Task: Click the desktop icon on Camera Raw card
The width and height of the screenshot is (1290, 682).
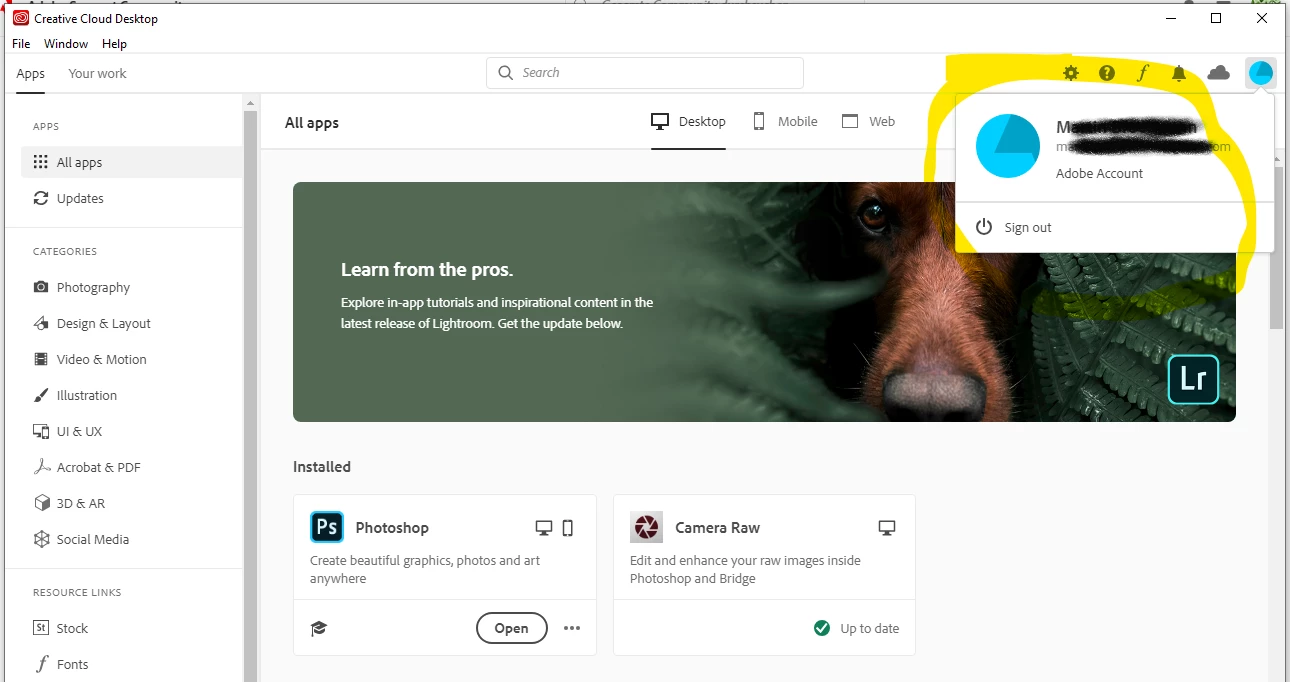Action: [886, 527]
